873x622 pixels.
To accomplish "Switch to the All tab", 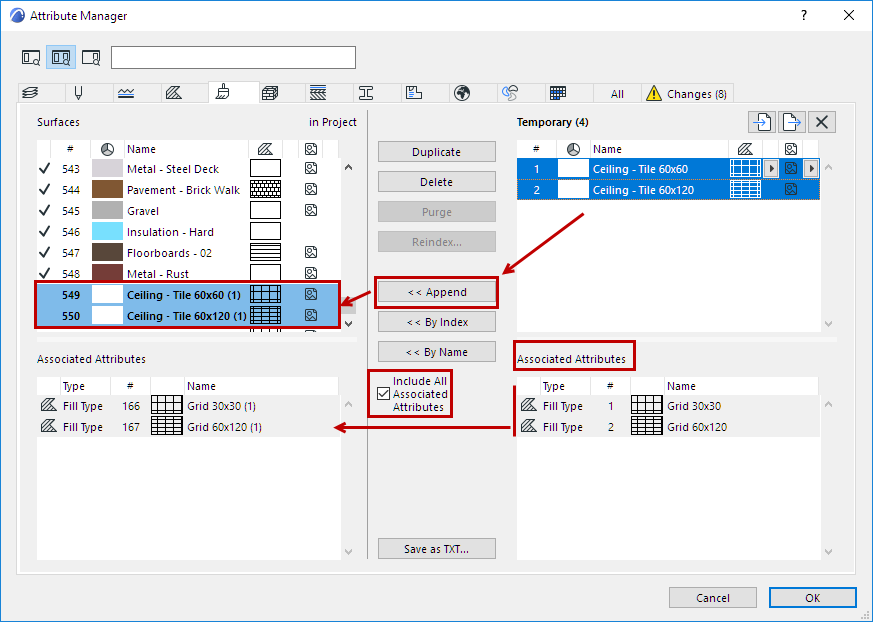I will point(617,92).
